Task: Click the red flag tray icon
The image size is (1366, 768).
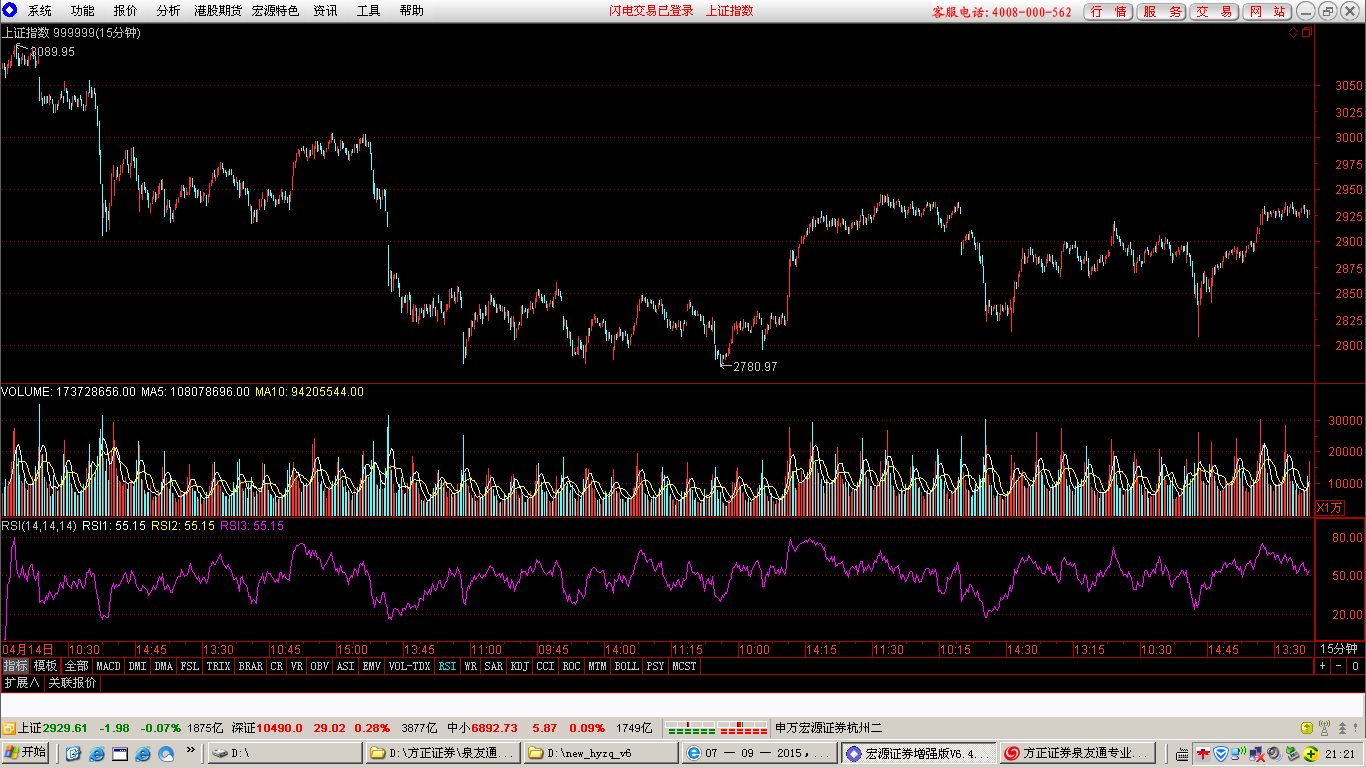Action: (1203, 753)
